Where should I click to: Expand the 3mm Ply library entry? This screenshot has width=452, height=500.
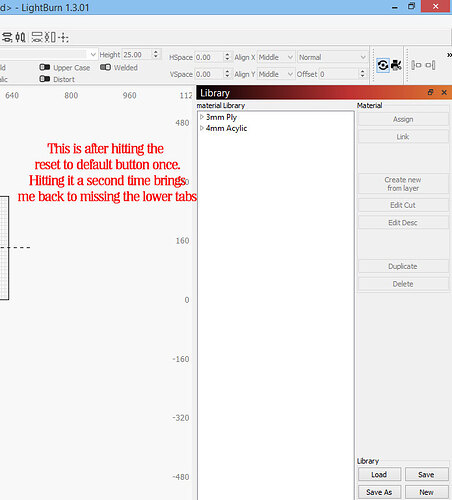(202, 117)
